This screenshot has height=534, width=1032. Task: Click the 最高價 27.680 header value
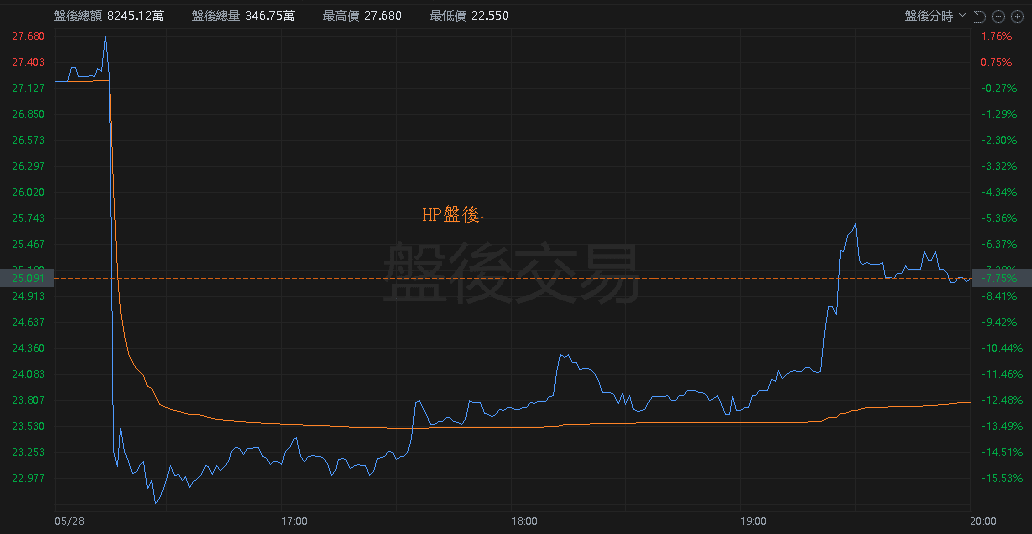coord(362,16)
